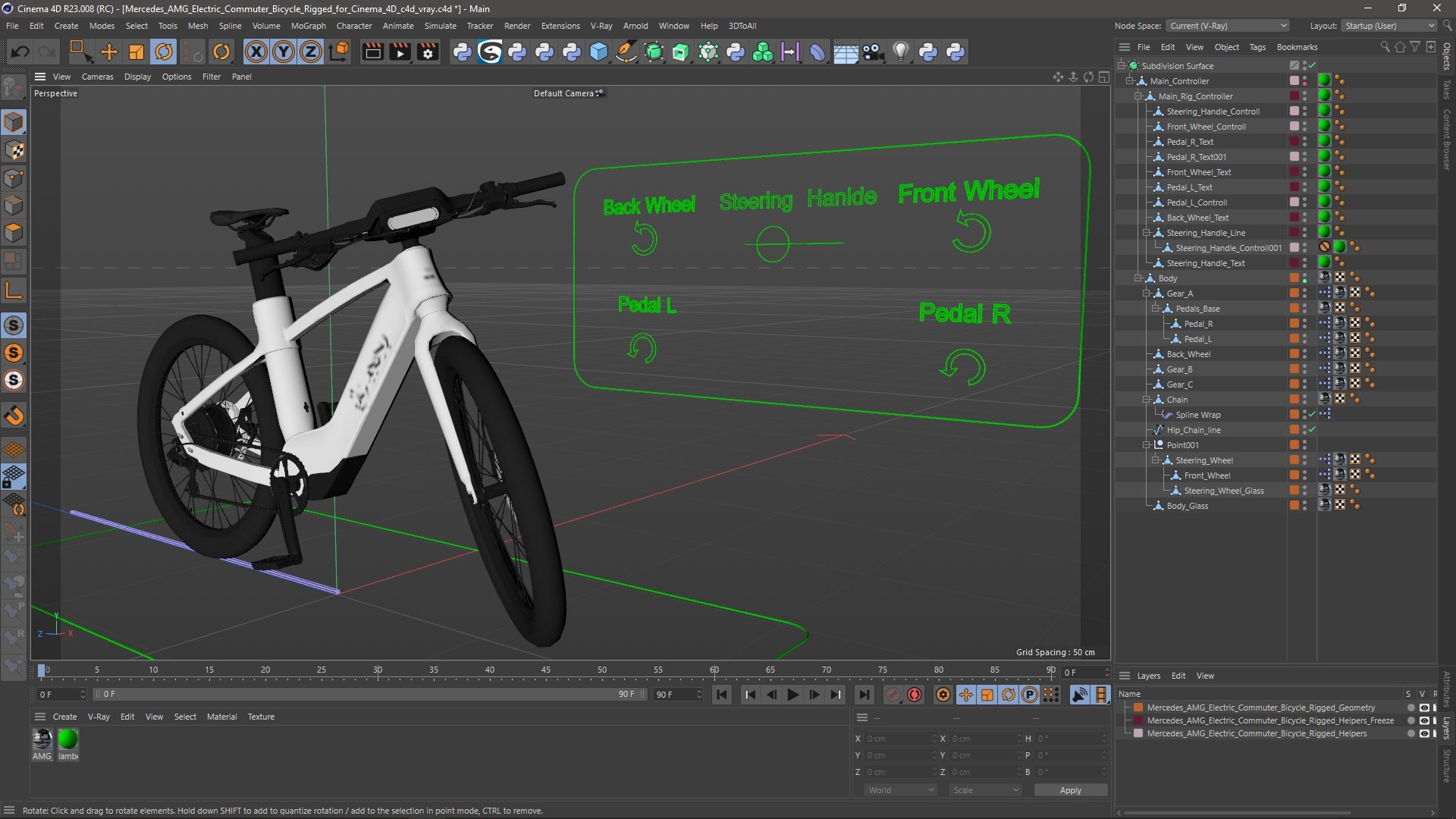The height and width of the screenshot is (819, 1456).
Task: Click Make Editable tool in left sidebar
Action: click(14, 89)
